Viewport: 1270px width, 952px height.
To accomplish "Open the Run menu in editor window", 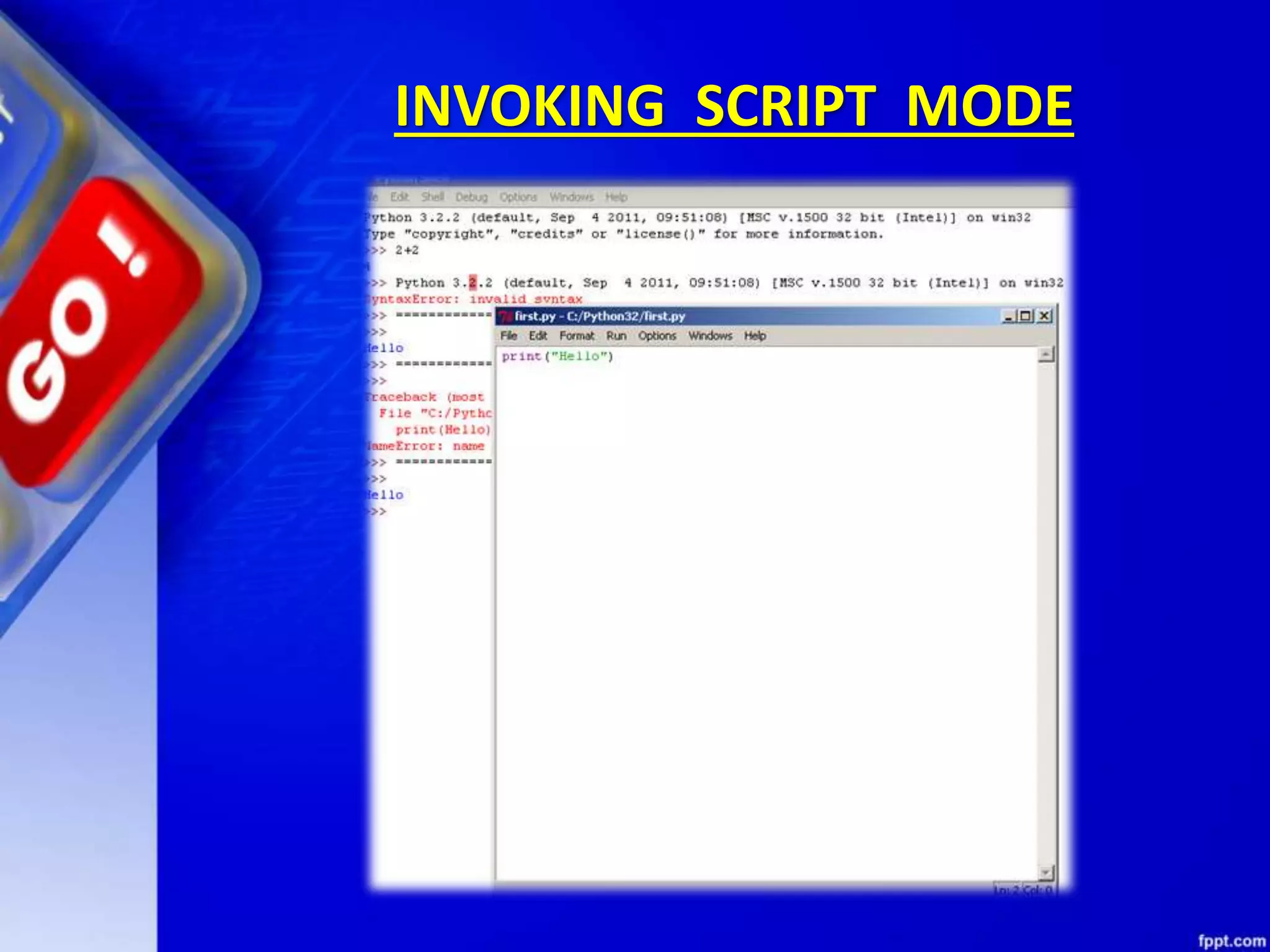I will pyautogui.click(x=616, y=336).
